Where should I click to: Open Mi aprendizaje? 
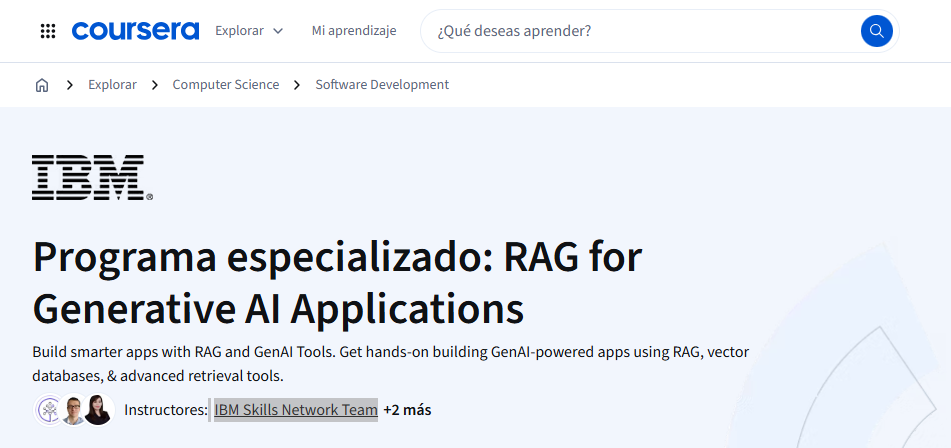(x=354, y=30)
